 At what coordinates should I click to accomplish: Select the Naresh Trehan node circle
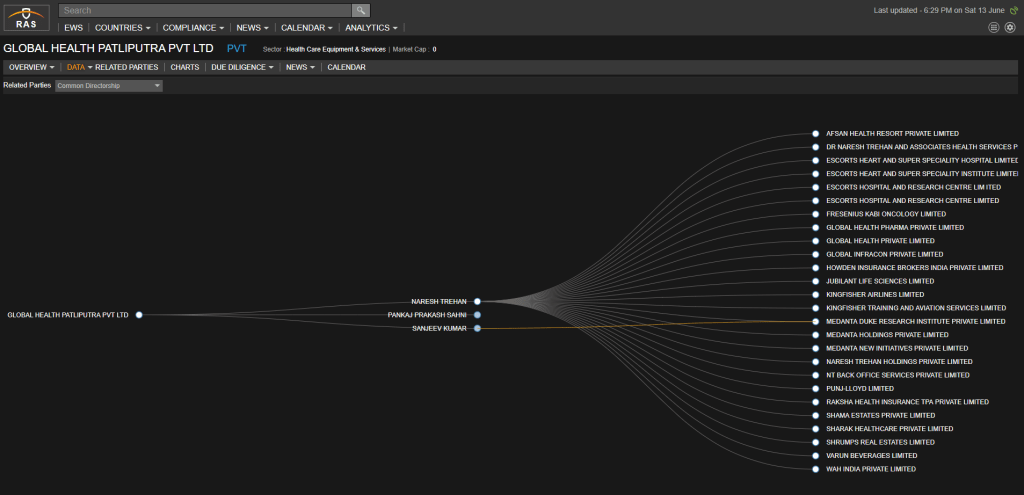point(478,301)
